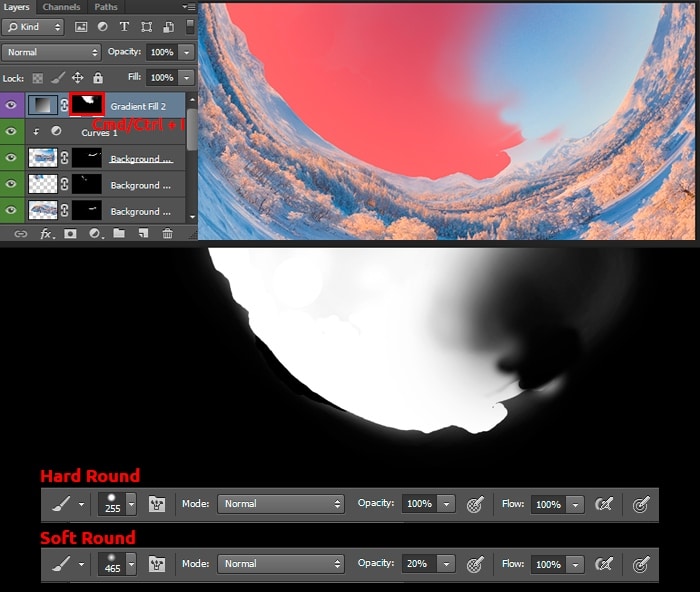The height and width of the screenshot is (592, 700).
Task: Lock transparent pixels in Layers panel
Action: [x=38, y=79]
